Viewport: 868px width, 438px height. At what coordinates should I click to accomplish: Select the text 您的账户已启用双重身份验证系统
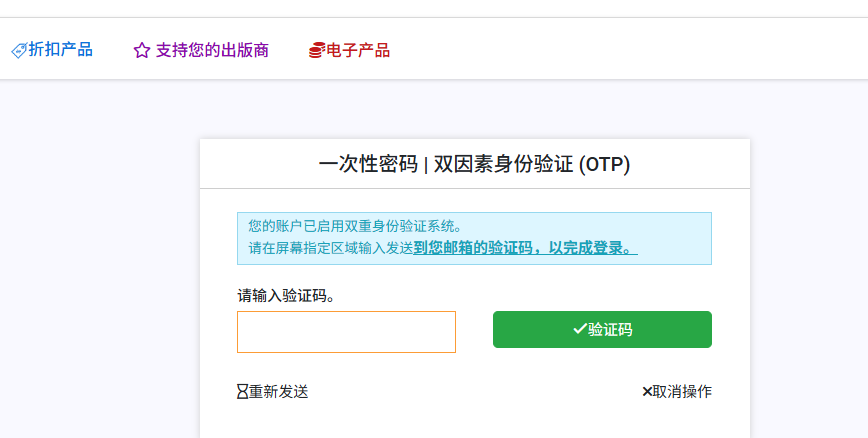click(355, 226)
